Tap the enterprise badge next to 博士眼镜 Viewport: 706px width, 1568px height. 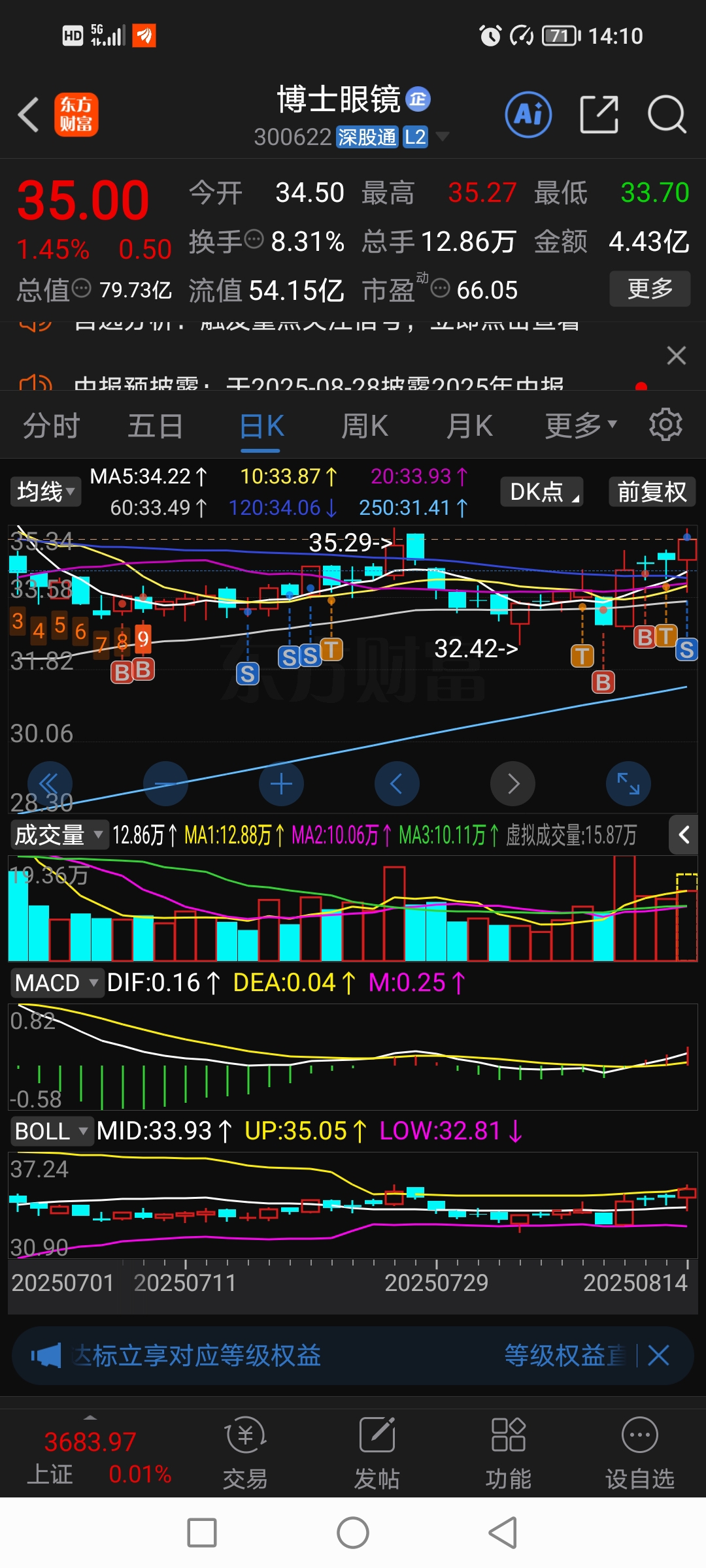[418, 99]
